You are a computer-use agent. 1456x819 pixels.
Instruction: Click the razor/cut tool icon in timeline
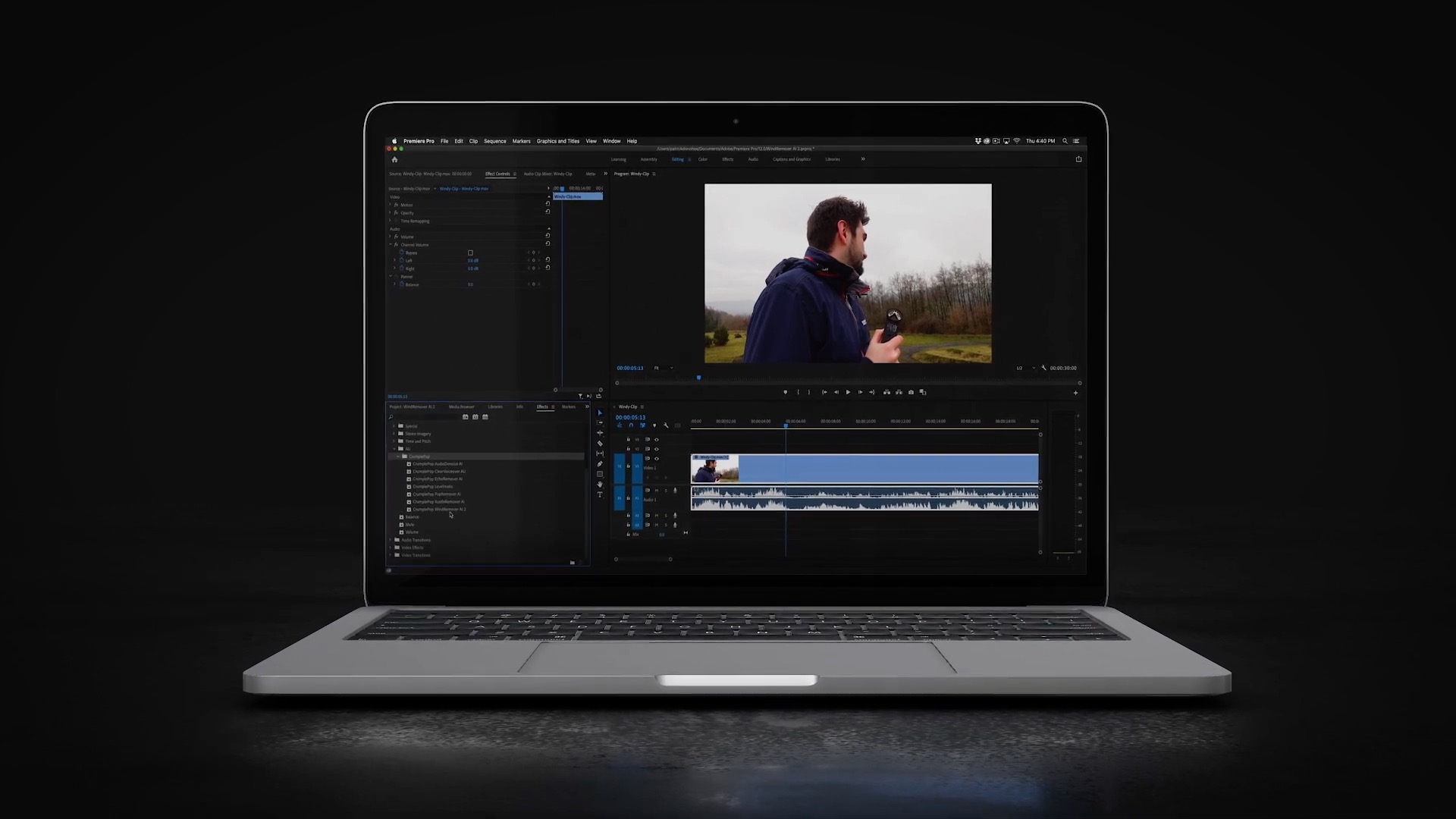coord(600,444)
